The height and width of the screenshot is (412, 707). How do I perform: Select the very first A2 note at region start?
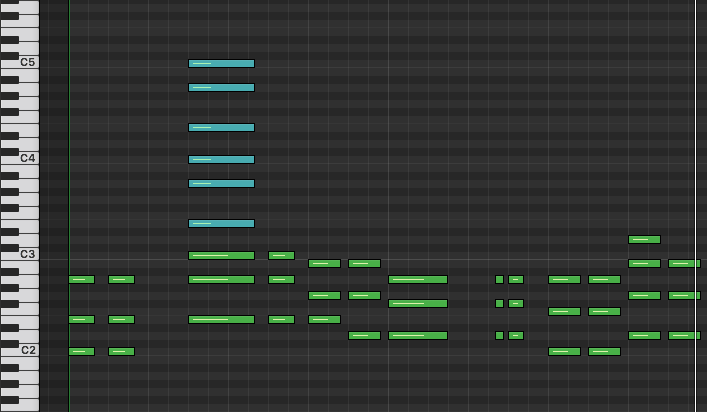click(82, 279)
